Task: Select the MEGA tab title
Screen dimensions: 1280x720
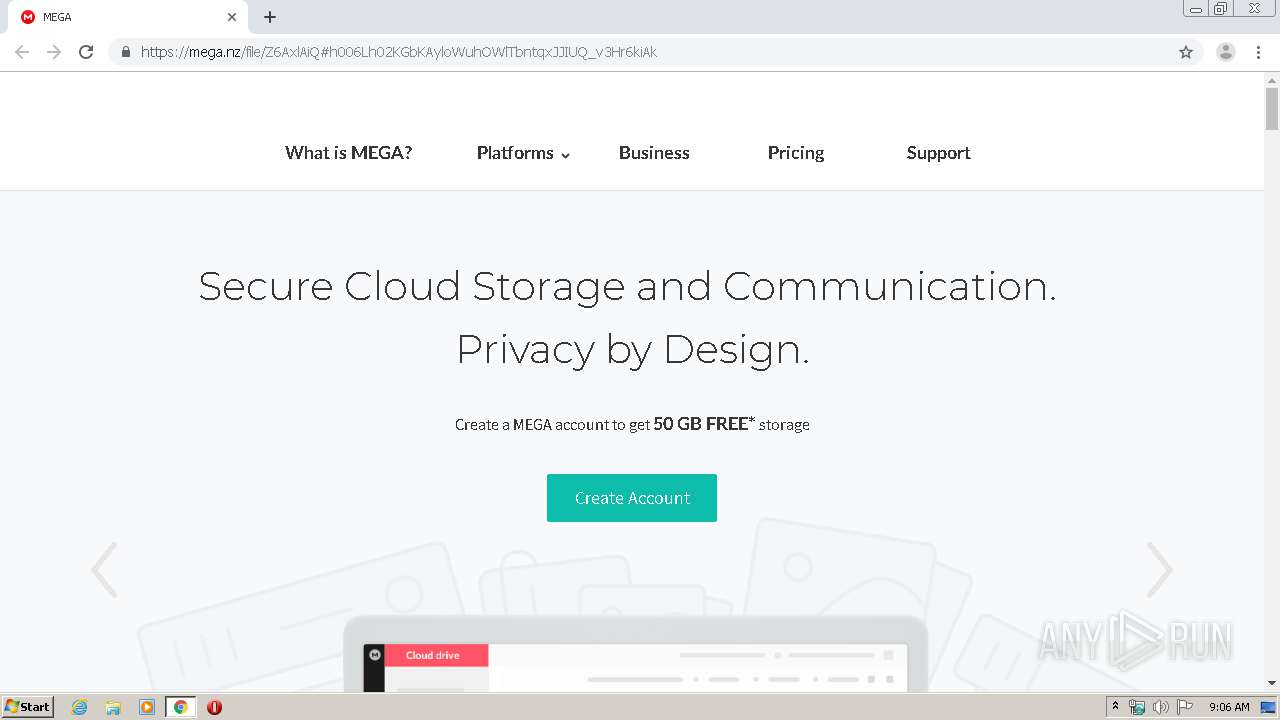Action: pos(57,17)
